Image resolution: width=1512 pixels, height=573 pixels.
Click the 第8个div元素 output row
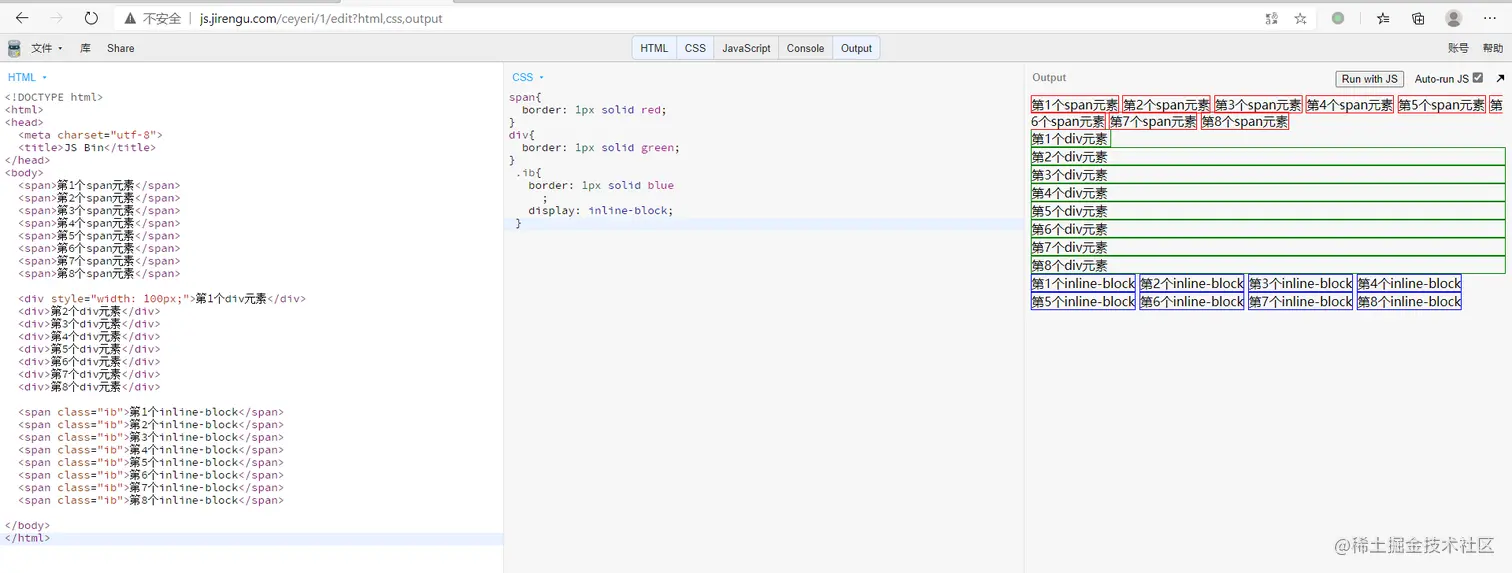click(x=1268, y=265)
